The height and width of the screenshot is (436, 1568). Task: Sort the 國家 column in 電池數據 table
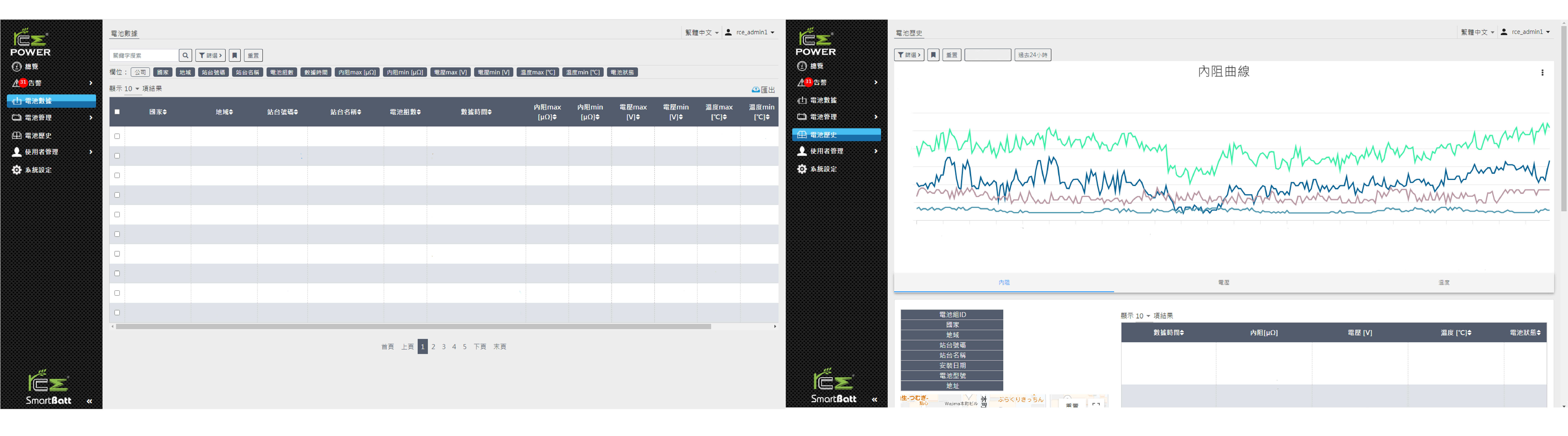158,112
